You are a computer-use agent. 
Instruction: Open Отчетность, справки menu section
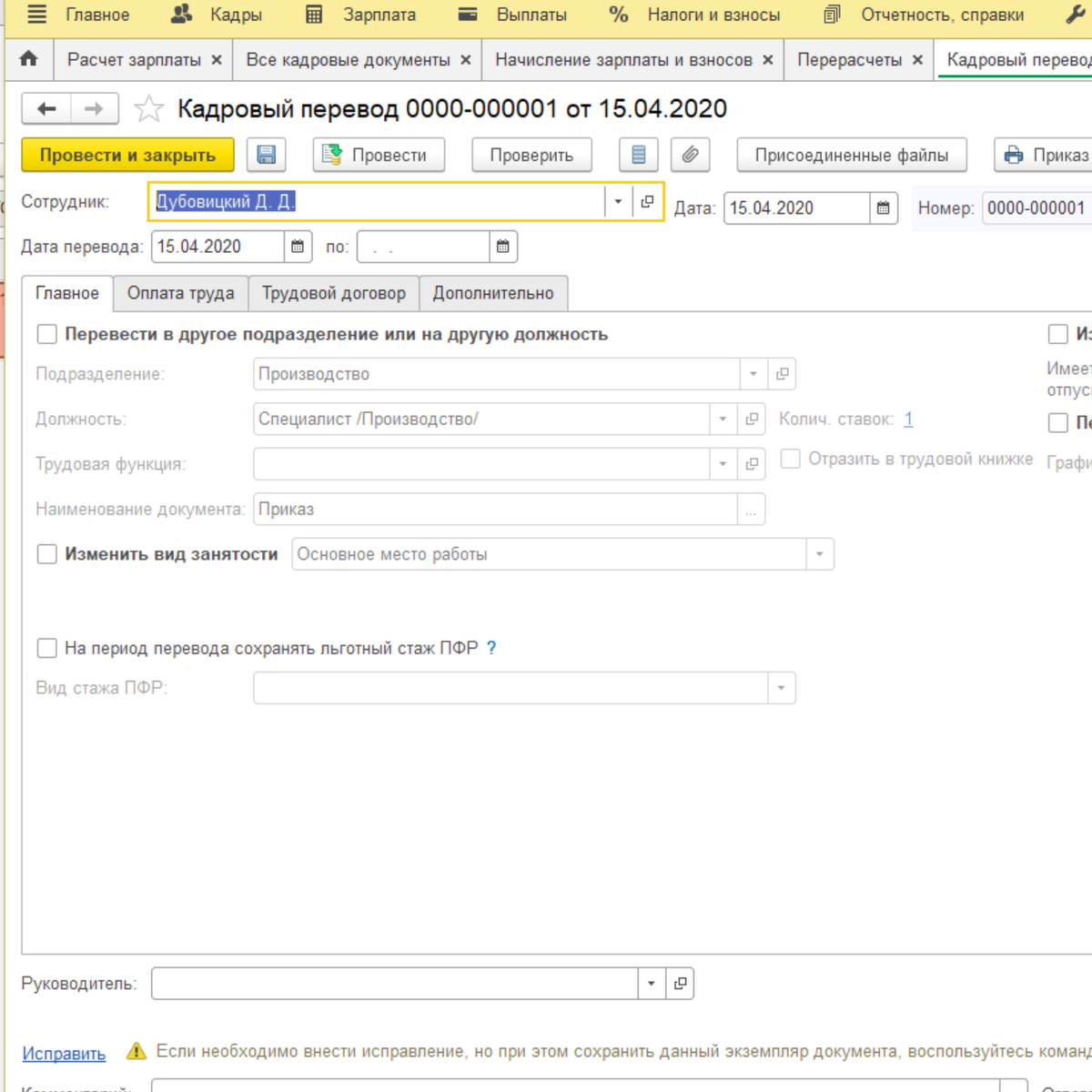pos(923,15)
